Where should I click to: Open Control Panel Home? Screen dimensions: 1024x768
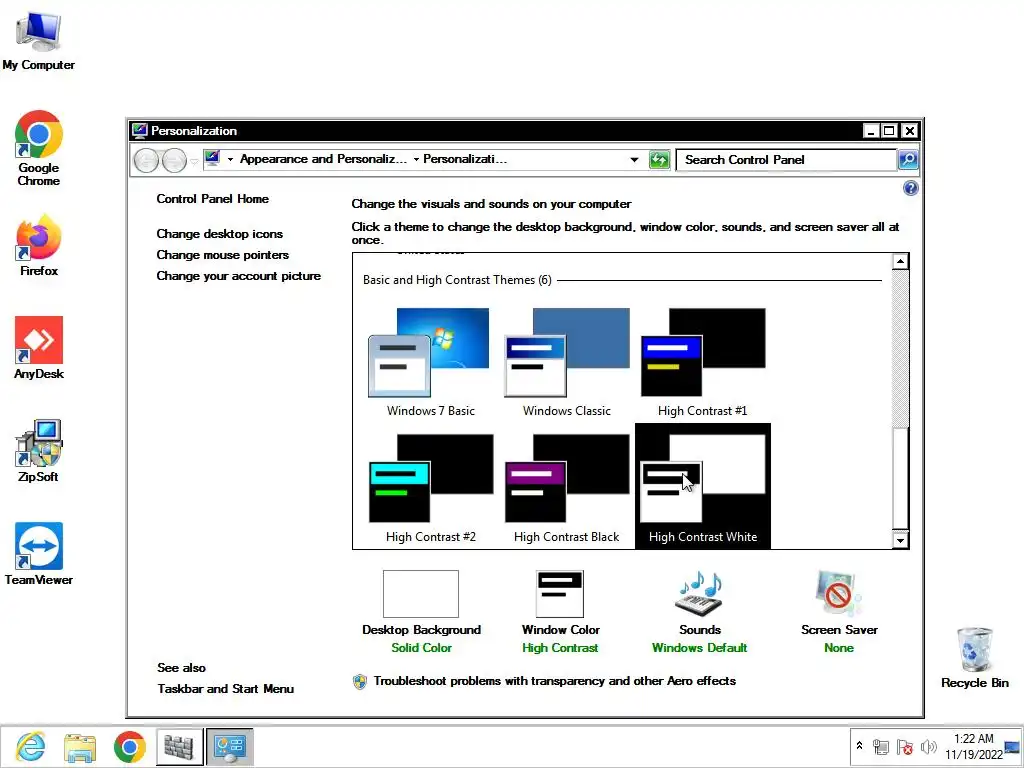212,199
